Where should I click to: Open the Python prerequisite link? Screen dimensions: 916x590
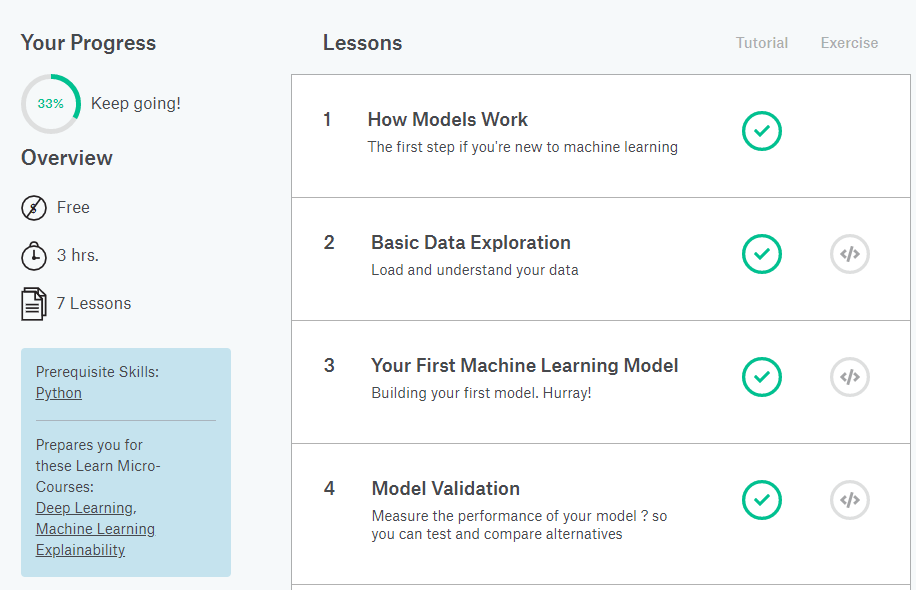pos(59,393)
